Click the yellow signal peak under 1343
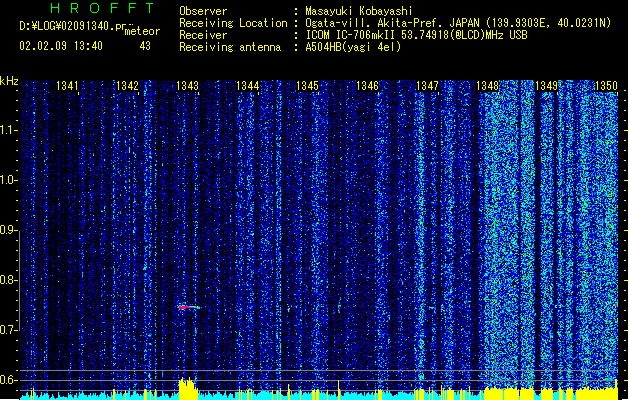This screenshot has width=629, height=400. click(x=188, y=388)
